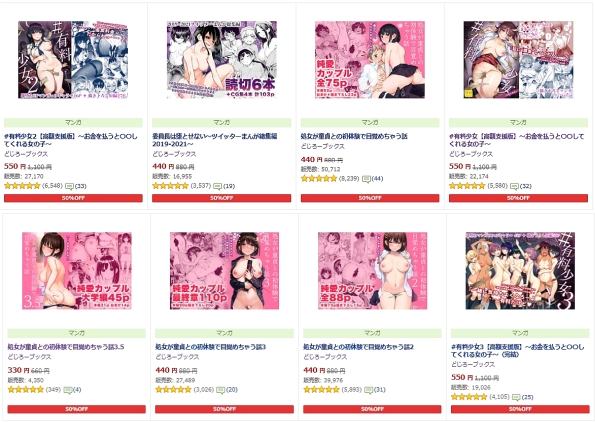Screen dimensions: 595x422
Task: Open the review comment icon showing (25)
Action: 516,397
